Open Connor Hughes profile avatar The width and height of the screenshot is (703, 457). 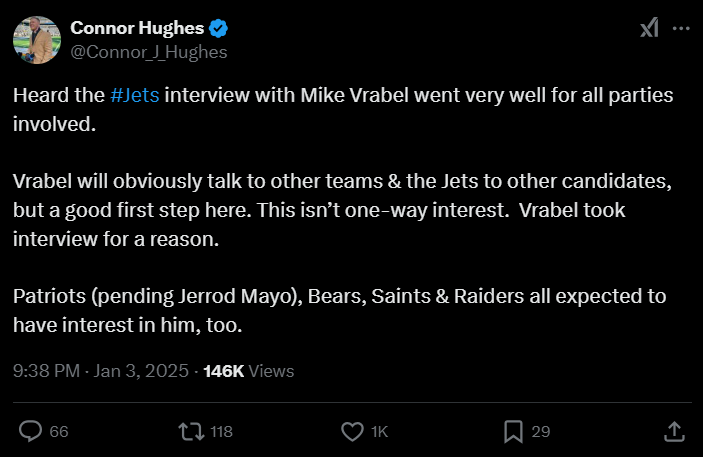pyautogui.click(x=38, y=39)
